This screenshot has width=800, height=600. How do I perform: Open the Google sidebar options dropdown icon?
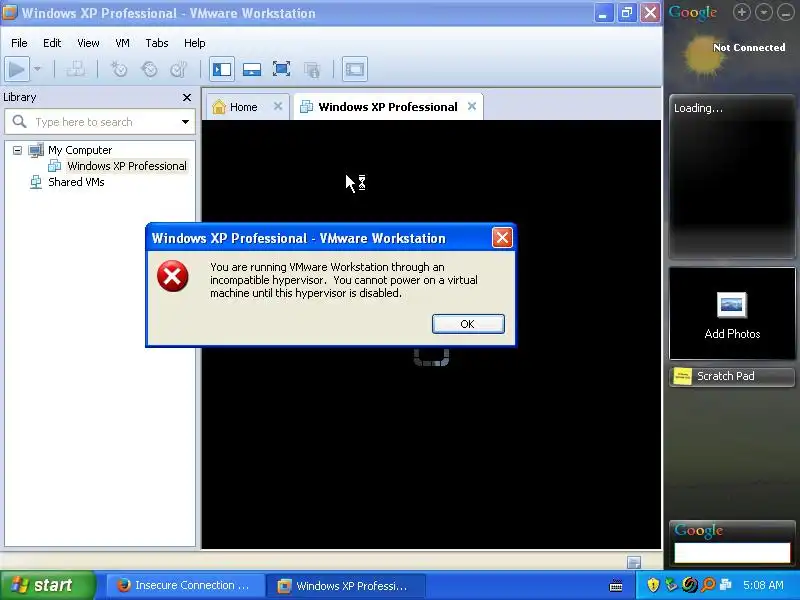point(763,12)
